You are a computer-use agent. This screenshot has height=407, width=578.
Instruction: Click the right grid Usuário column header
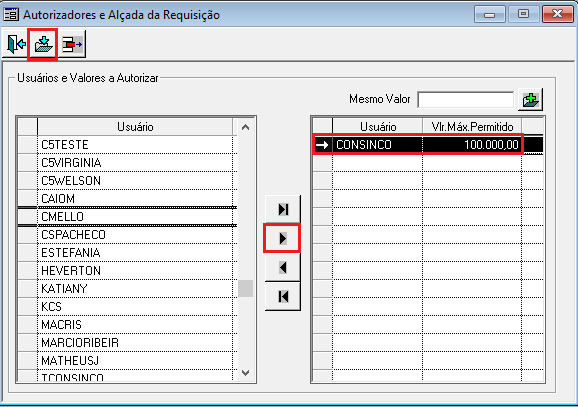point(377,127)
